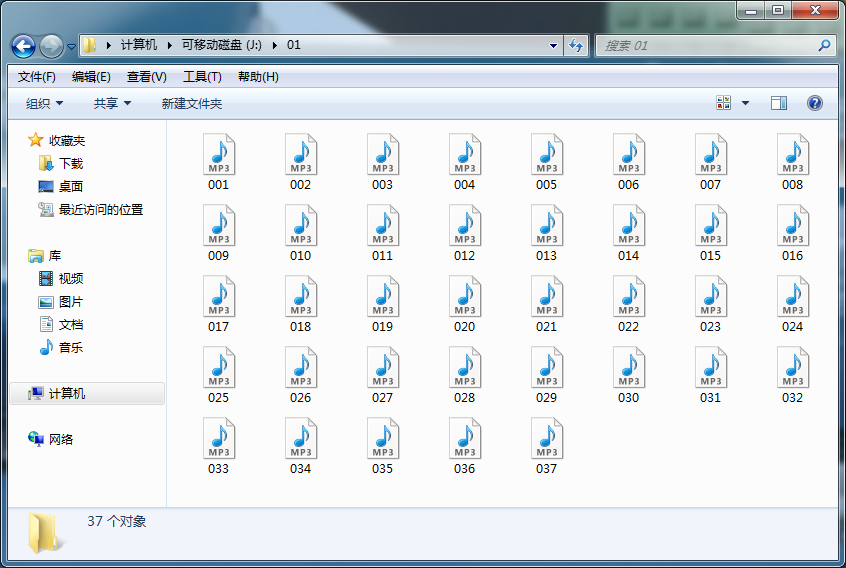Click the 37 个对象 status text
The width and height of the screenshot is (846, 568).
click(117, 521)
